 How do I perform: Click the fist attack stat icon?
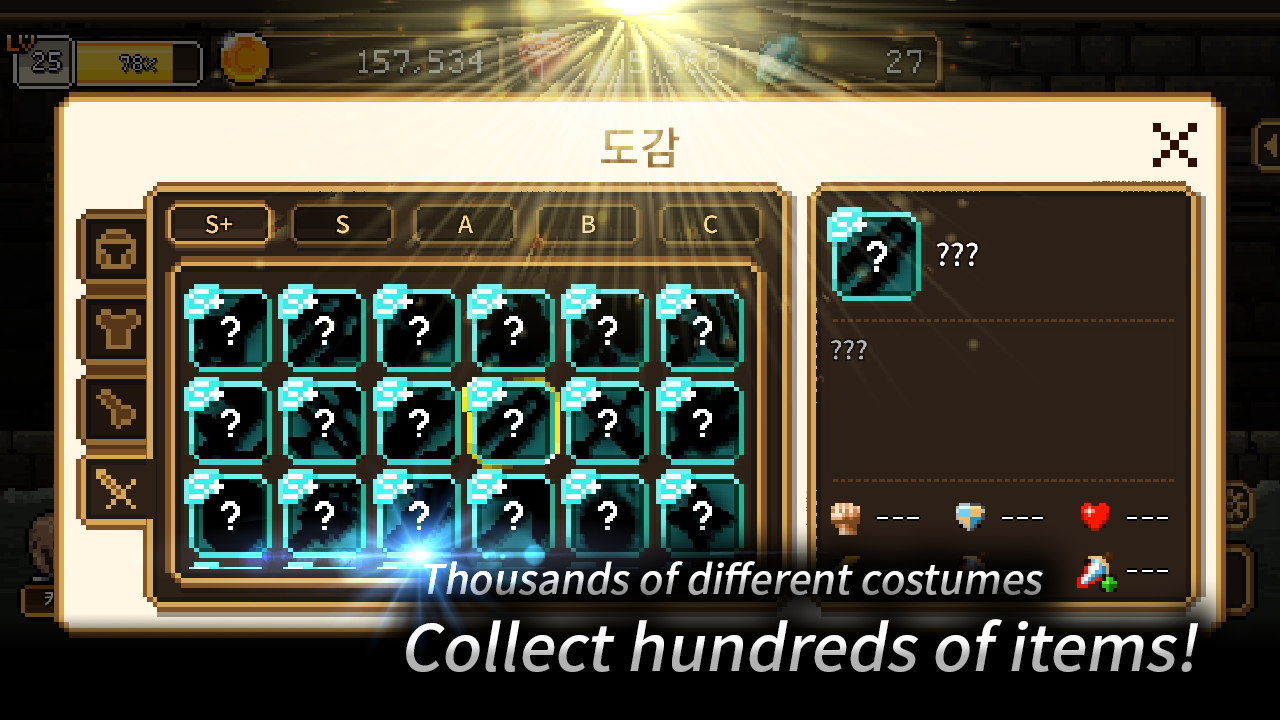(845, 516)
